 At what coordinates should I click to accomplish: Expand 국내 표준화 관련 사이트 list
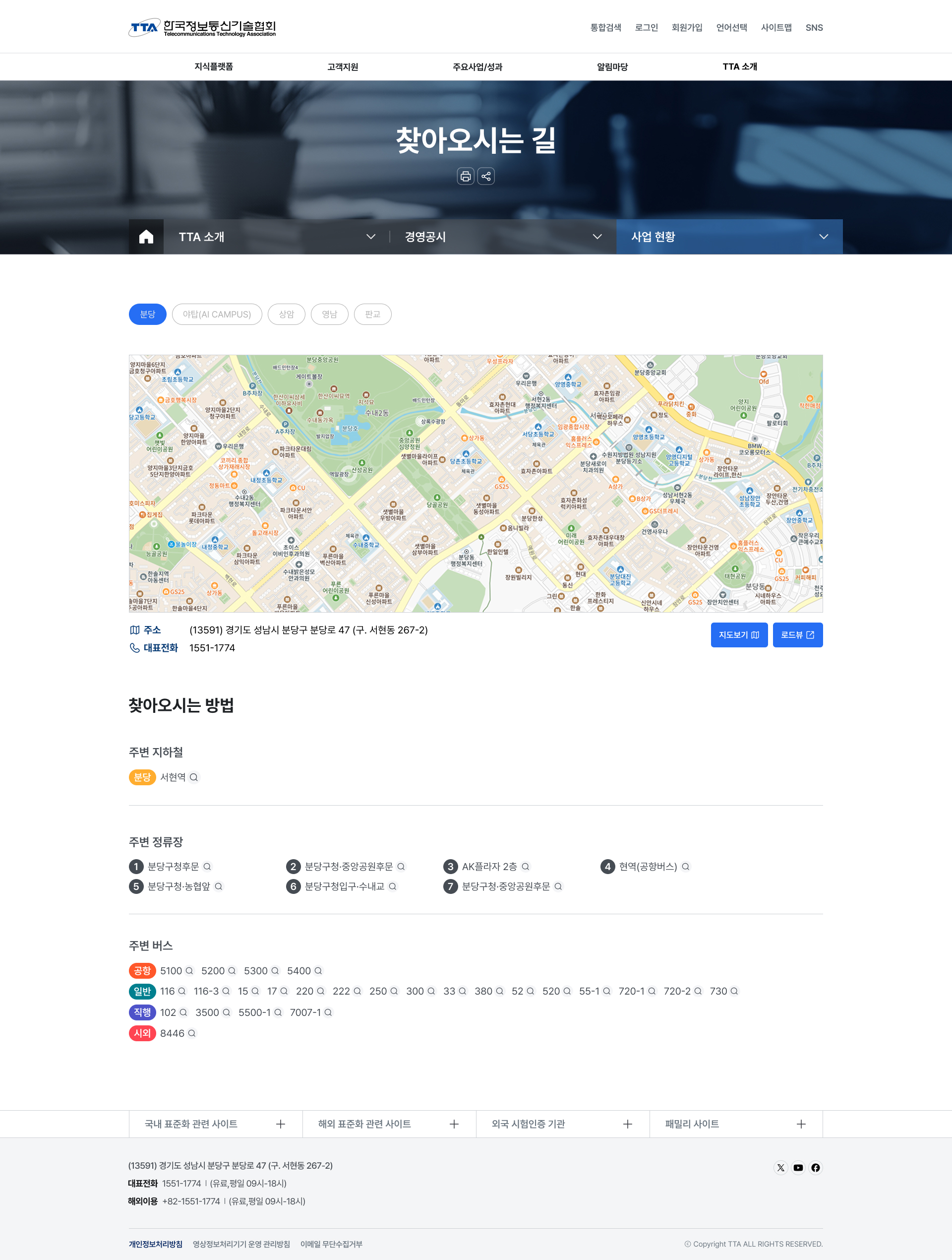point(215,1124)
